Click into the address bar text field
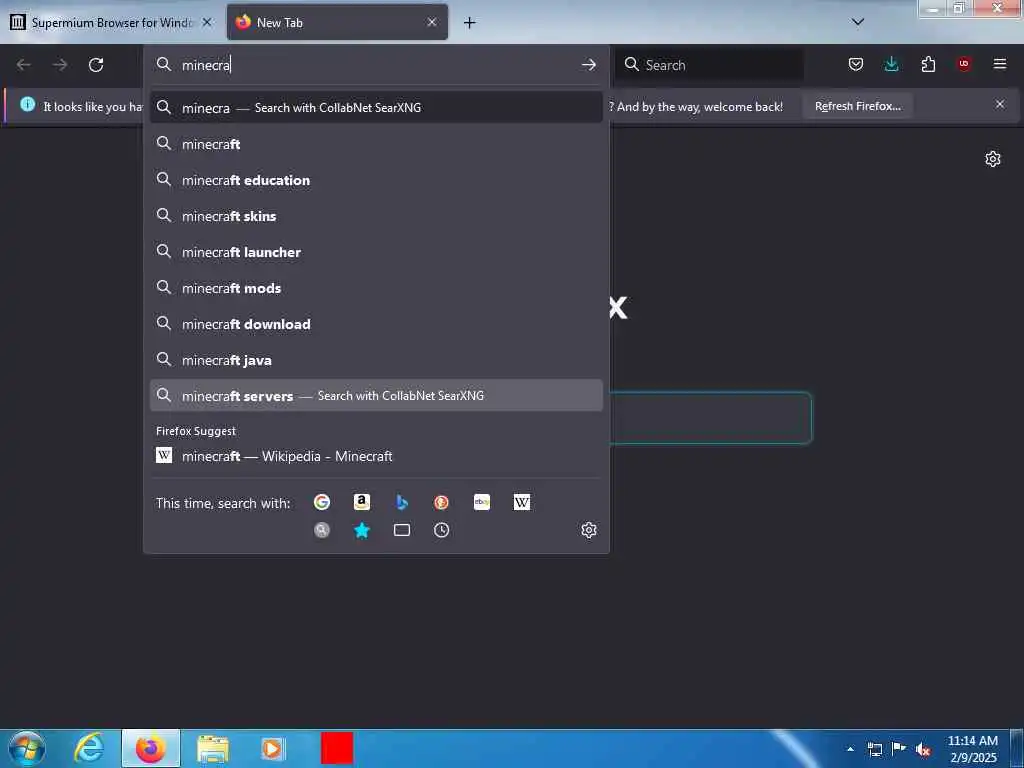Screen dimensions: 1024x768 click(x=377, y=65)
